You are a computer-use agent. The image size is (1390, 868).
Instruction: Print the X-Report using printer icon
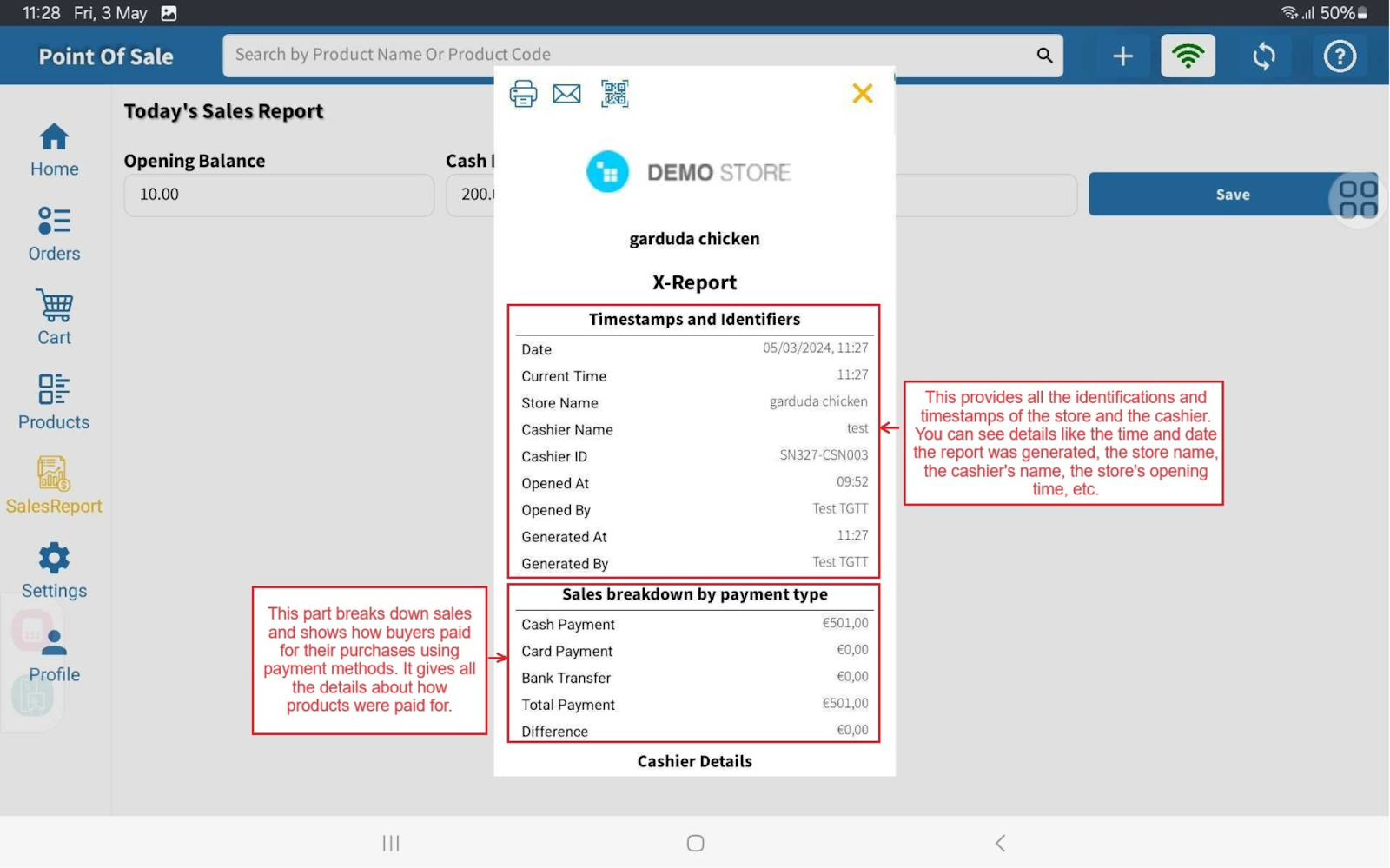pos(523,94)
